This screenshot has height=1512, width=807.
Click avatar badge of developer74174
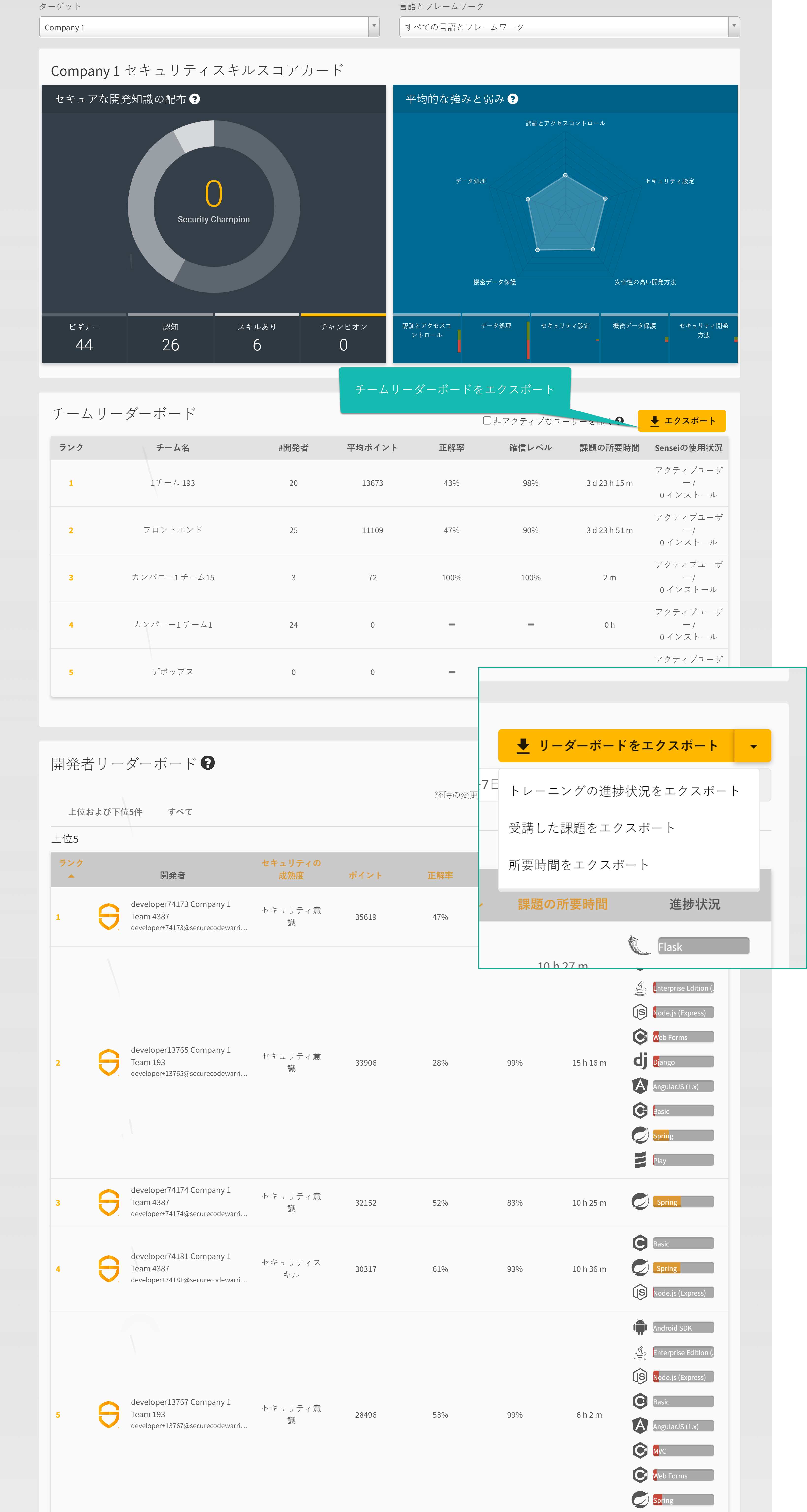109,1203
